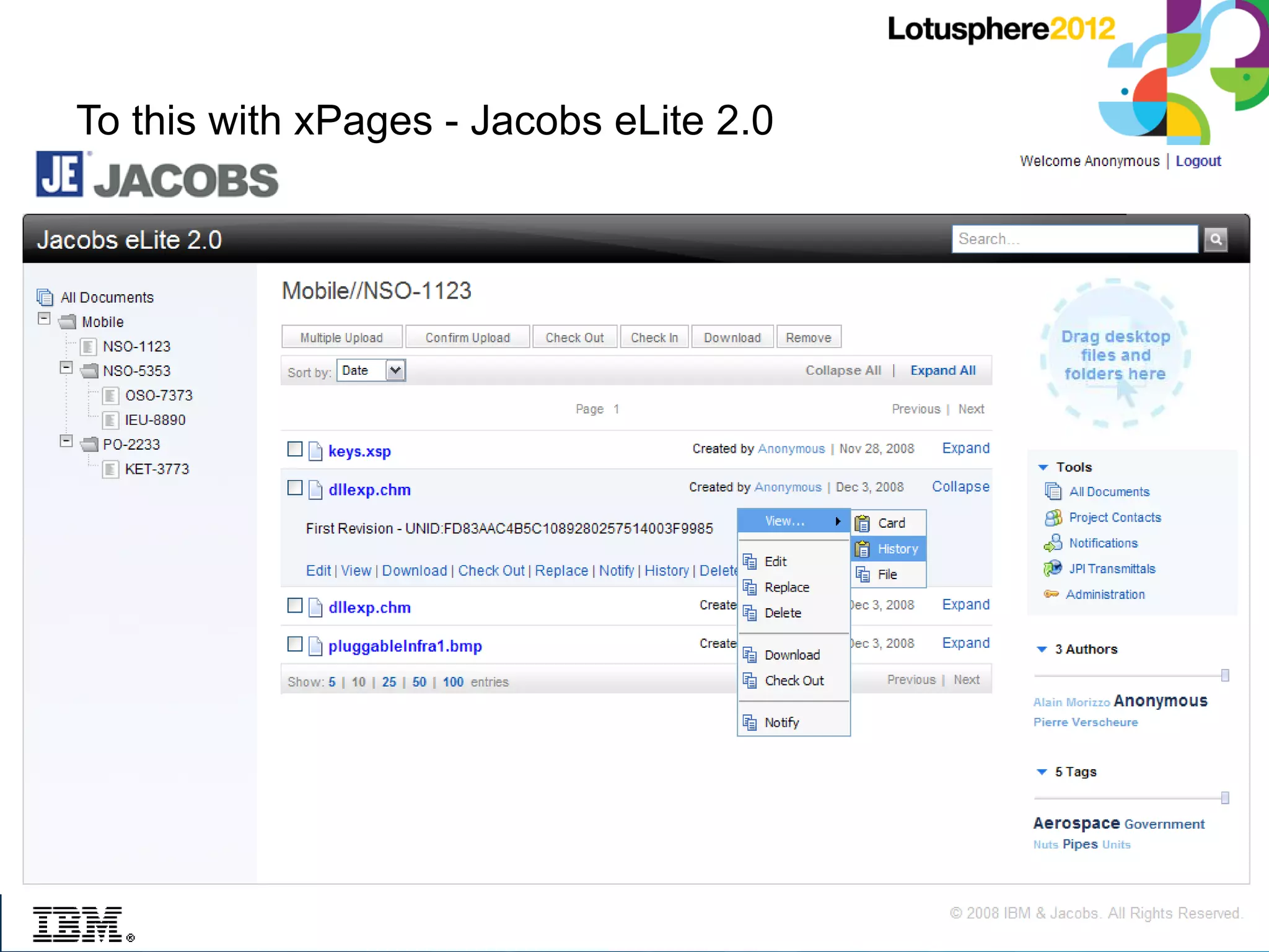
Task: Click the Multiple Upload button
Action: 341,338
